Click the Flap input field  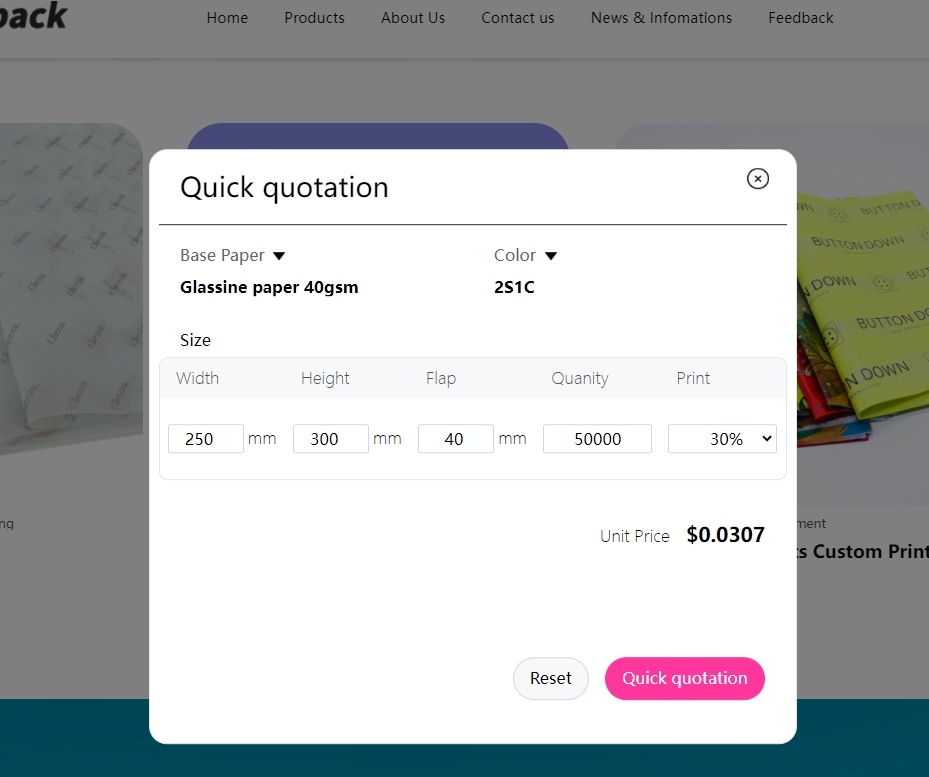tap(456, 439)
